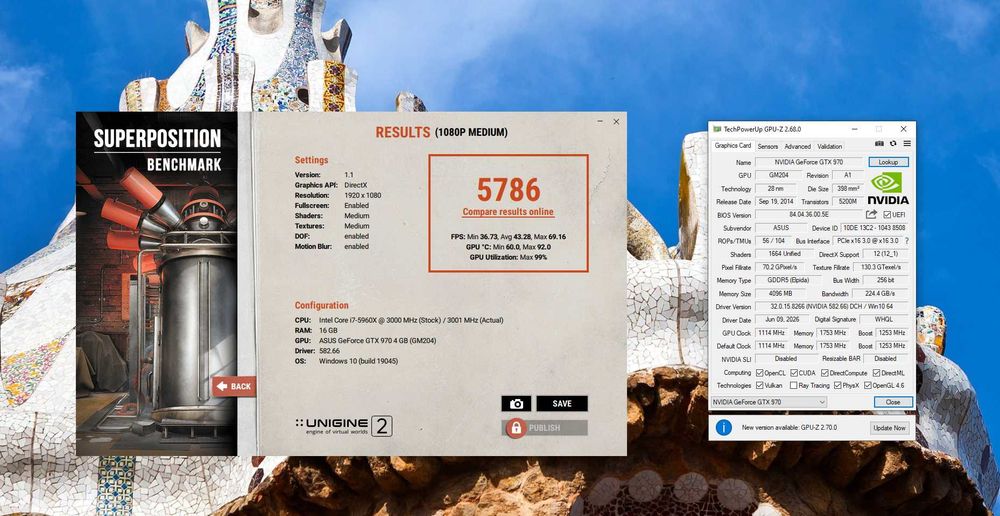
Task: Click the GPU name field in GPU-Z
Action: [x=809, y=162]
